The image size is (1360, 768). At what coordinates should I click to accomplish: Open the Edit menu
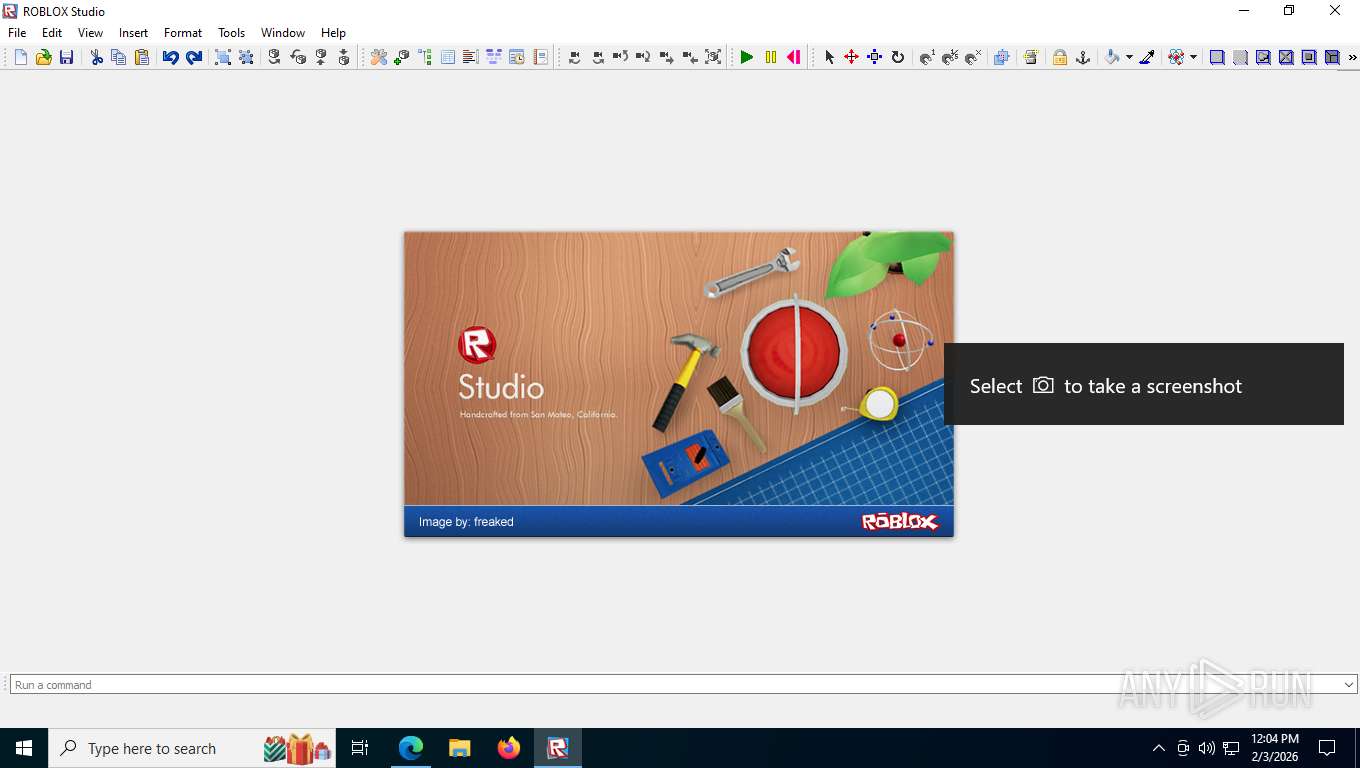tap(52, 33)
